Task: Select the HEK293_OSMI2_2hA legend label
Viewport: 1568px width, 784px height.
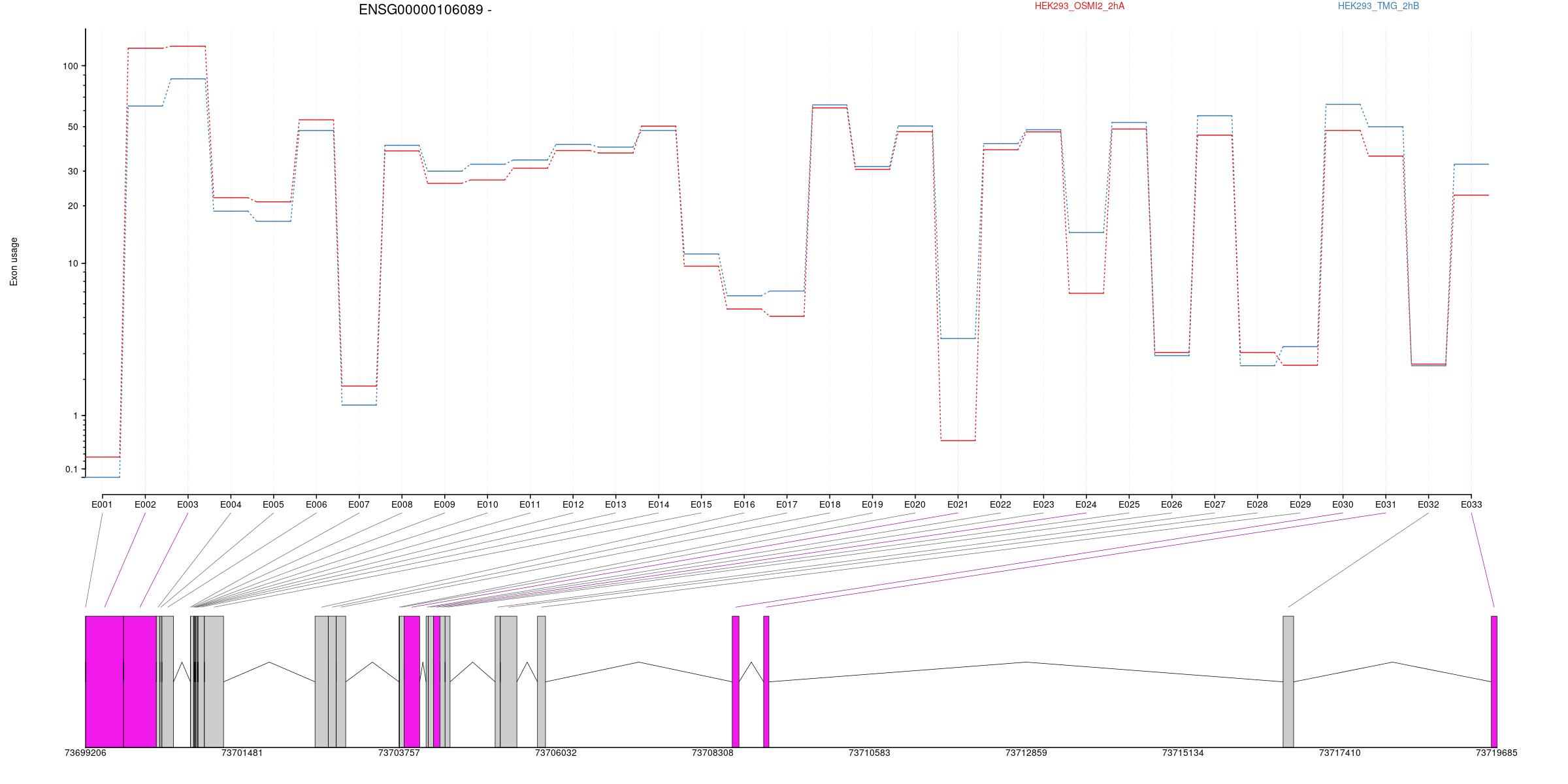Action: click(1079, 6)
